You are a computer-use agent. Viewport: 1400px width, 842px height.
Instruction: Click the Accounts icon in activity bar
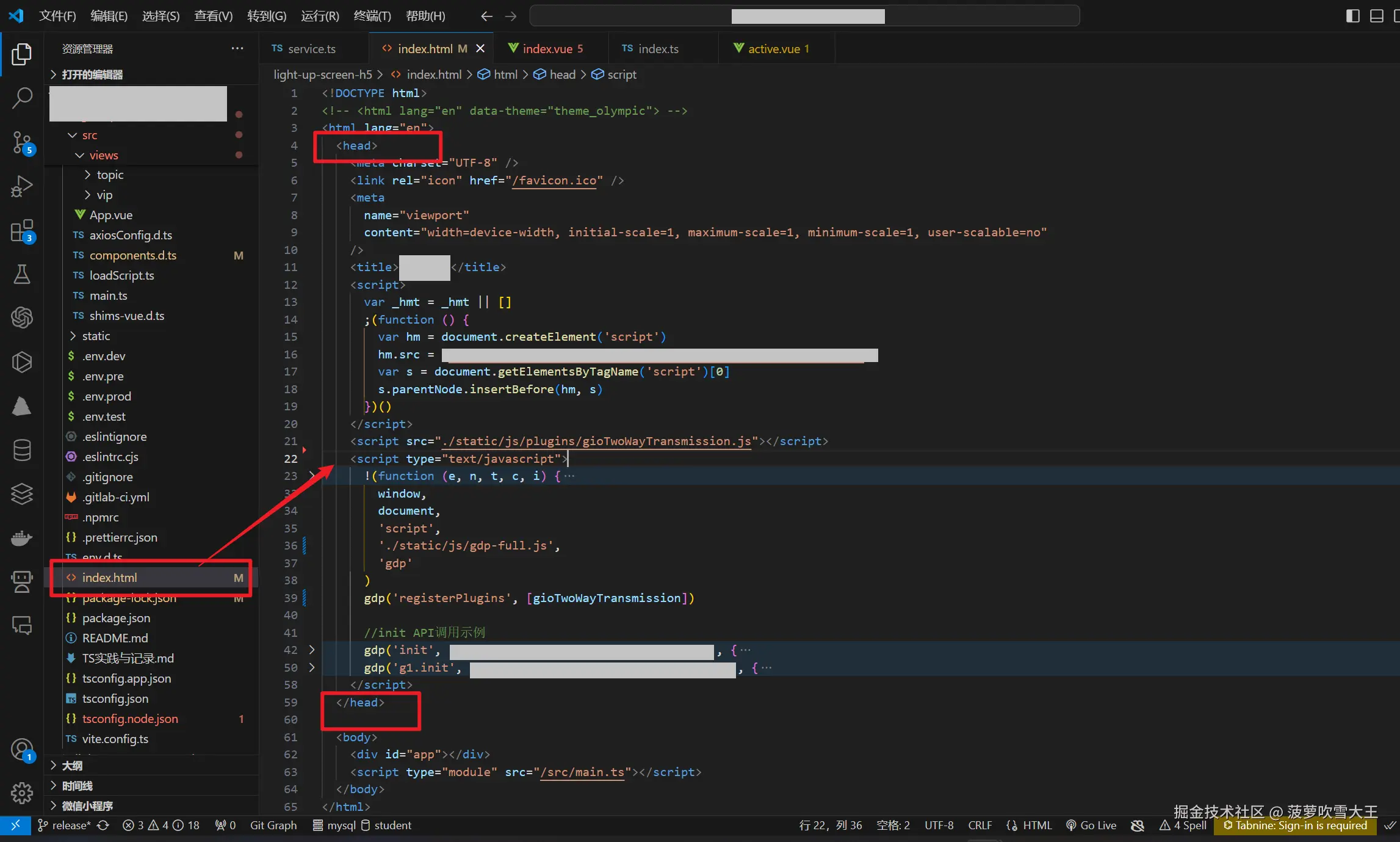point(22,749)
